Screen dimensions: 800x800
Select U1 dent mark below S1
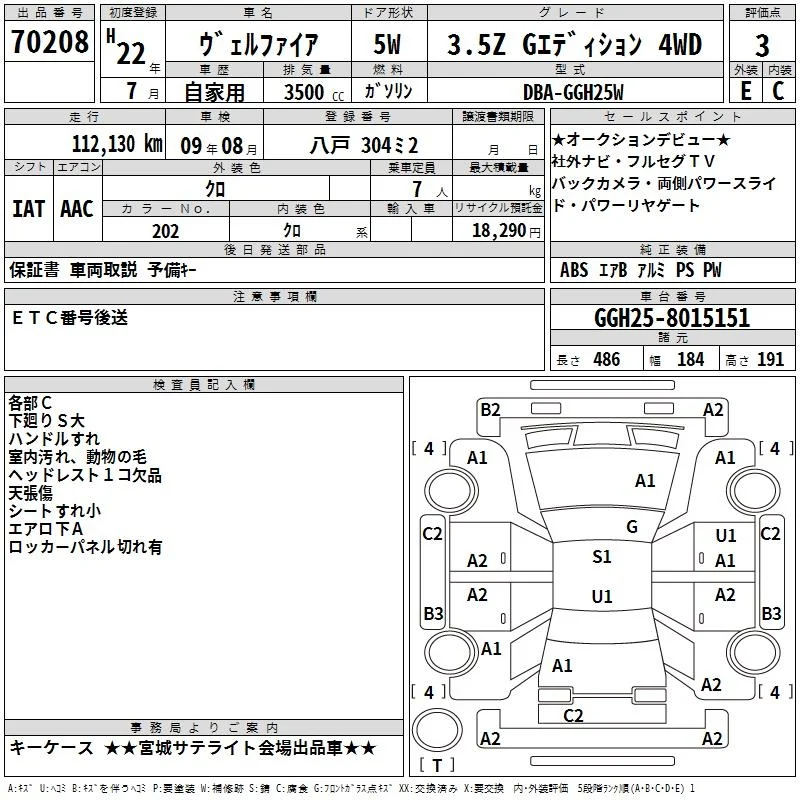[602, 596]
